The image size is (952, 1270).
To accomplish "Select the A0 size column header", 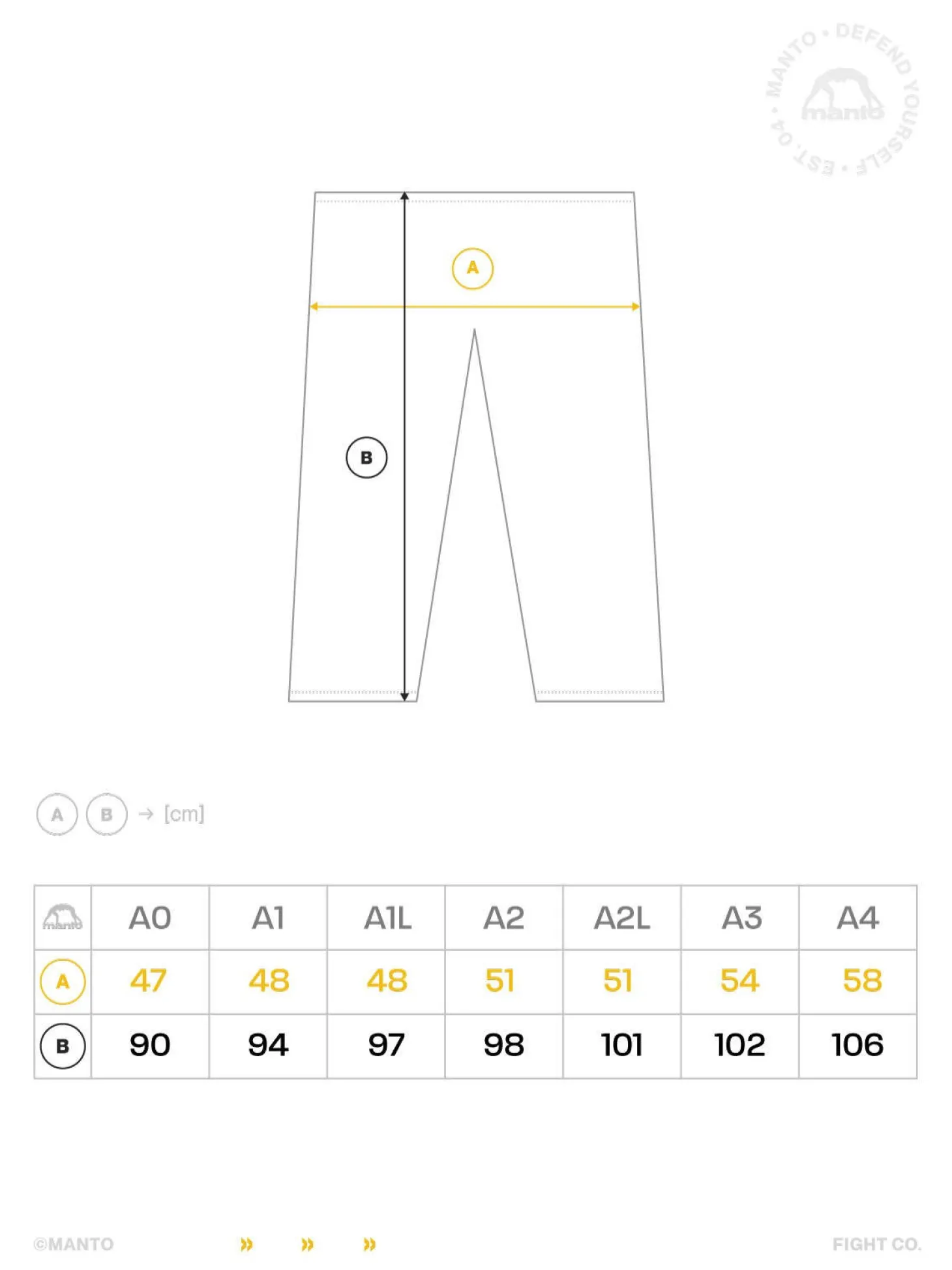I will (x=150, y=918).
